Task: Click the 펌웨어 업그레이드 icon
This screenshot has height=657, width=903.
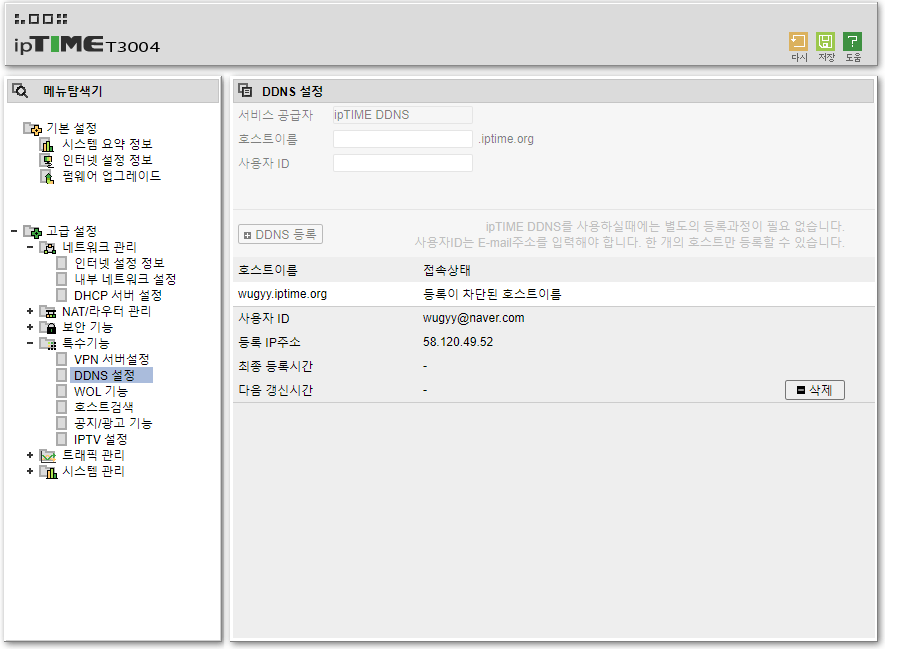Action: [x=47, y=177]
